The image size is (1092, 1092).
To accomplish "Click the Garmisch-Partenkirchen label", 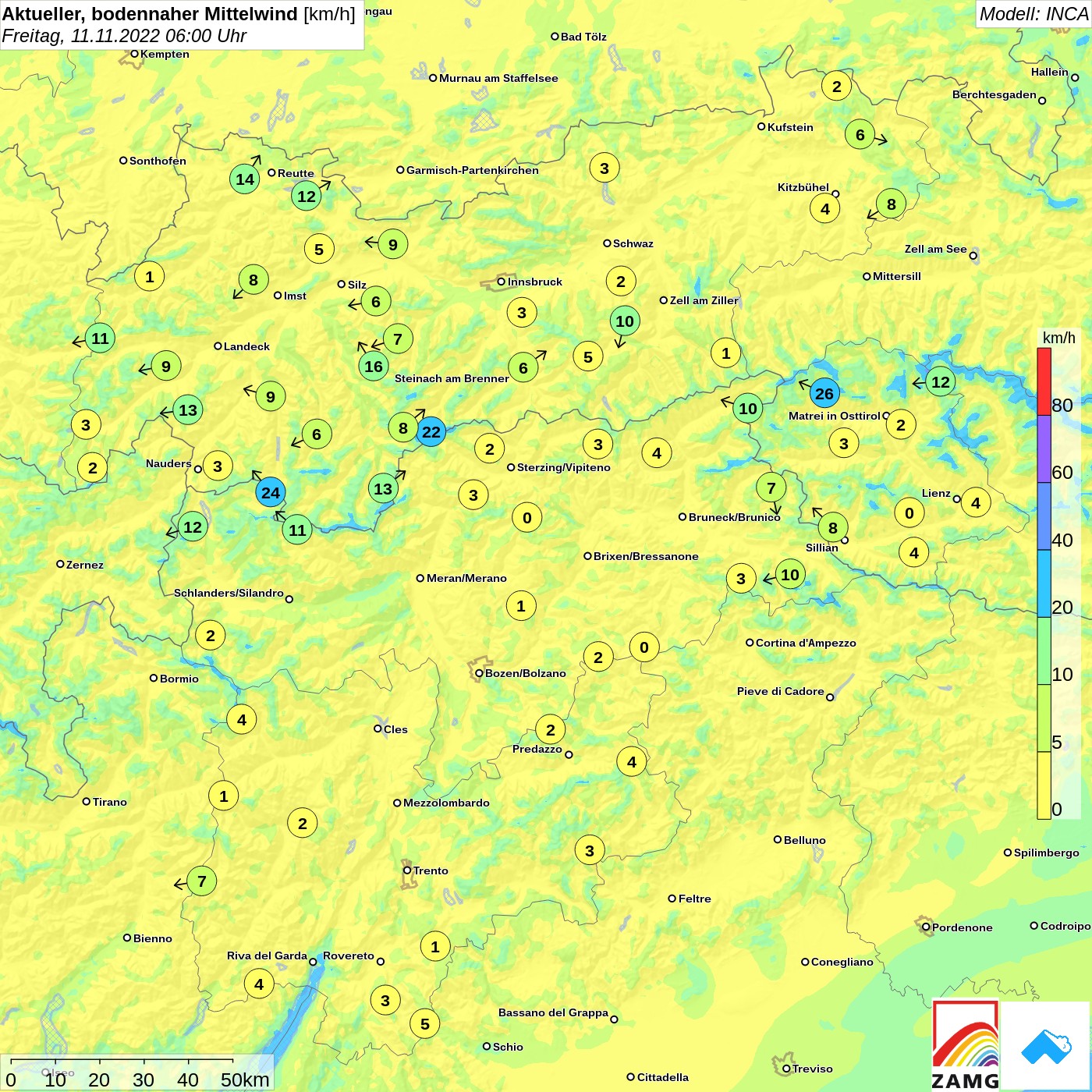I will [473, 170].
